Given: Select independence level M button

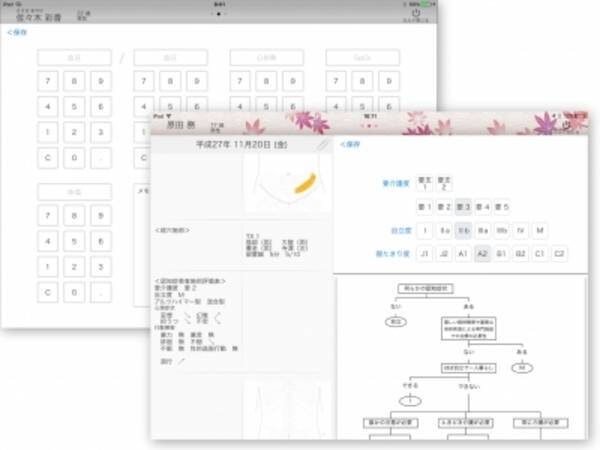Looking at the screenshot, I should [540, 230].
